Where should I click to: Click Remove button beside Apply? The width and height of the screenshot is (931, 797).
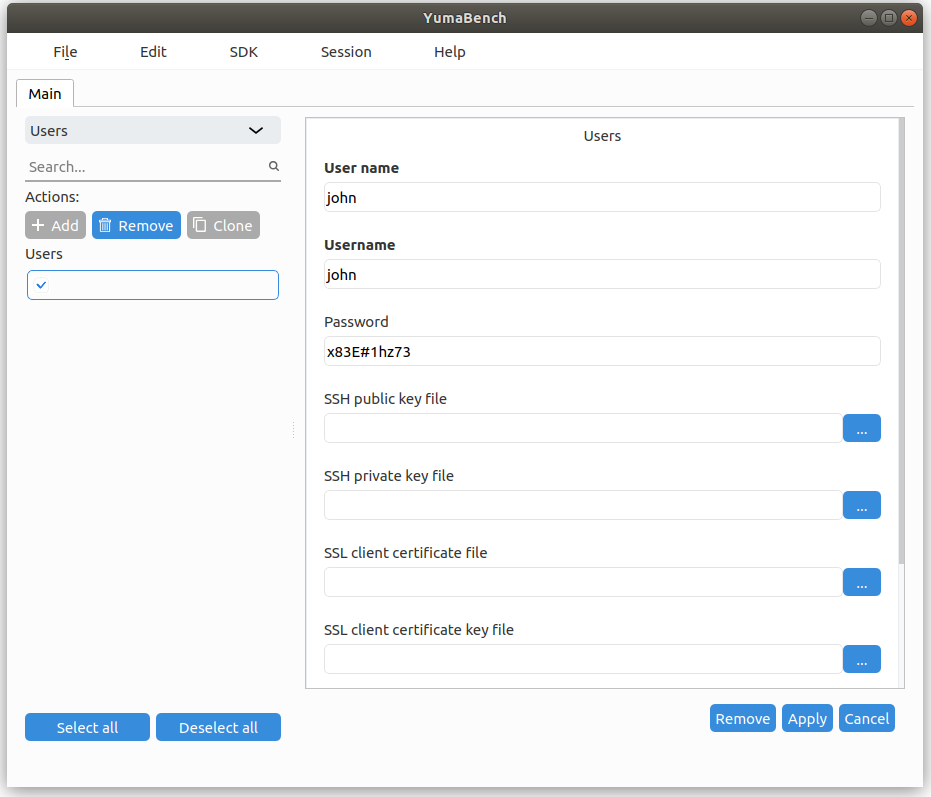[743, 718]
